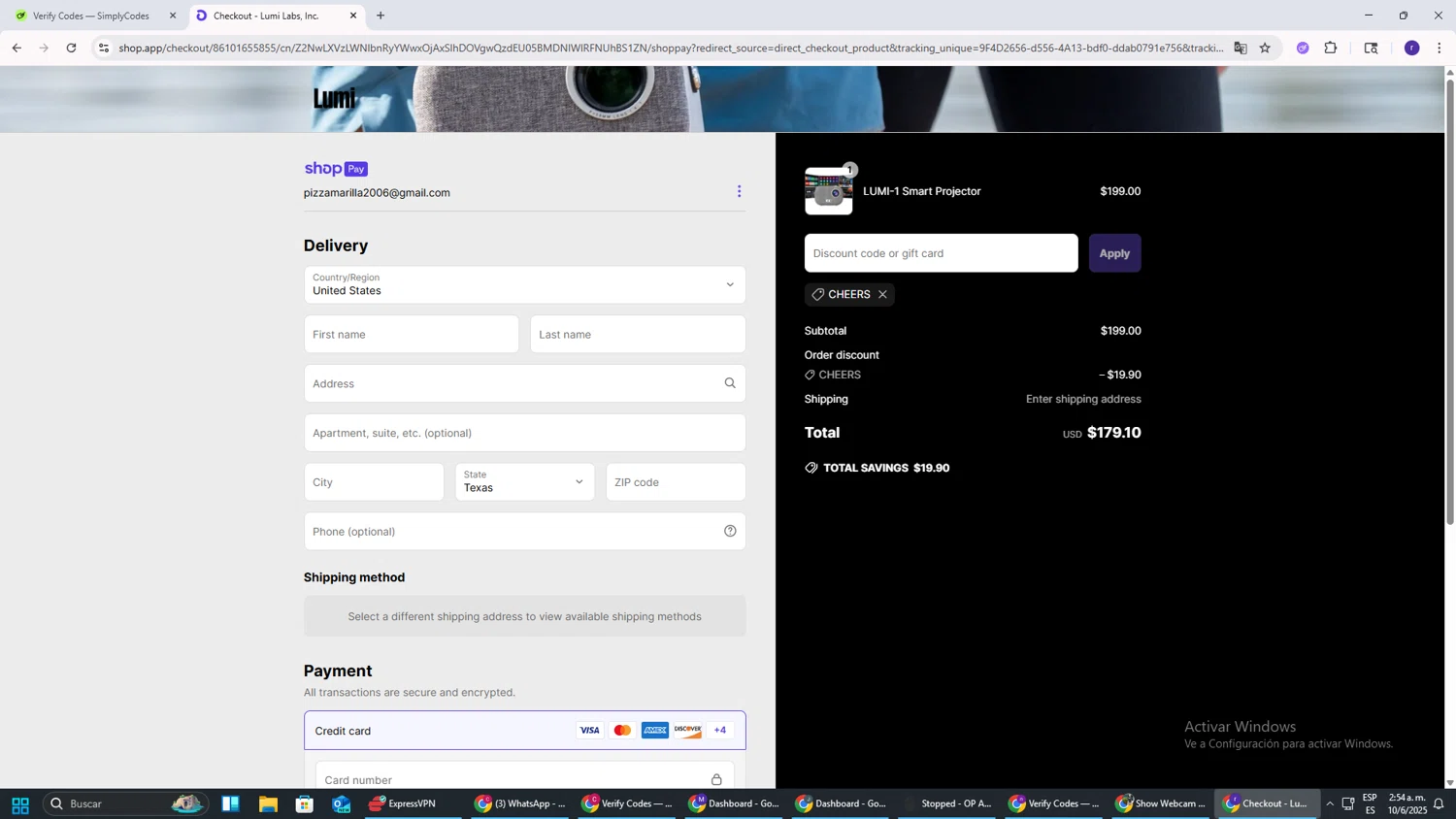Switch to Show Webcam taskbar window

point(1161,803)
